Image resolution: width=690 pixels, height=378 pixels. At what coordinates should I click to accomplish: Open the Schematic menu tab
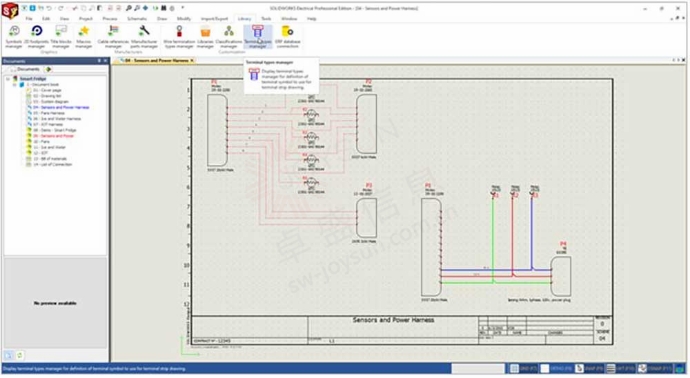tap(137, 18)
